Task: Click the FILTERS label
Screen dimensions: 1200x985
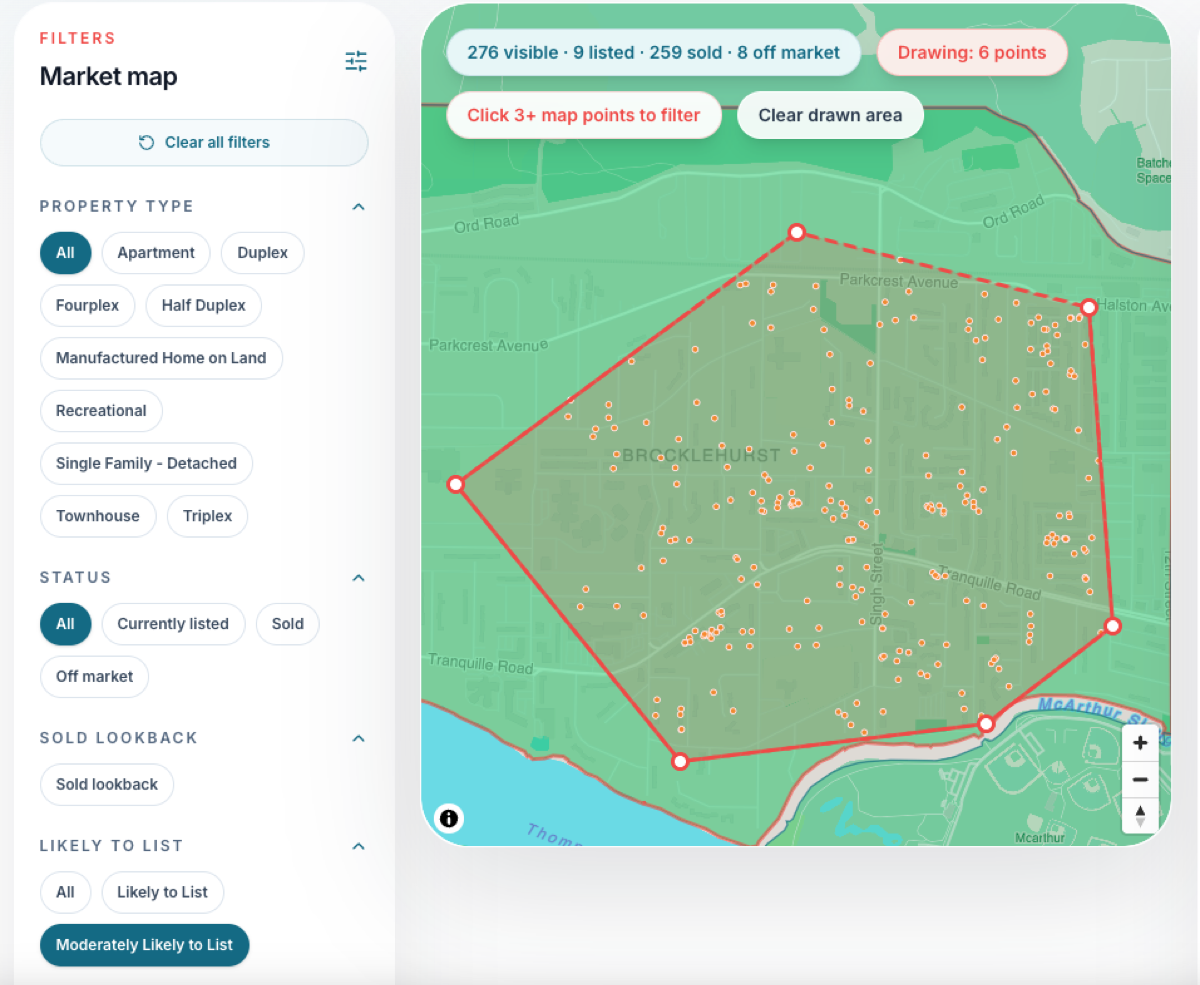Action: [78, 38]
